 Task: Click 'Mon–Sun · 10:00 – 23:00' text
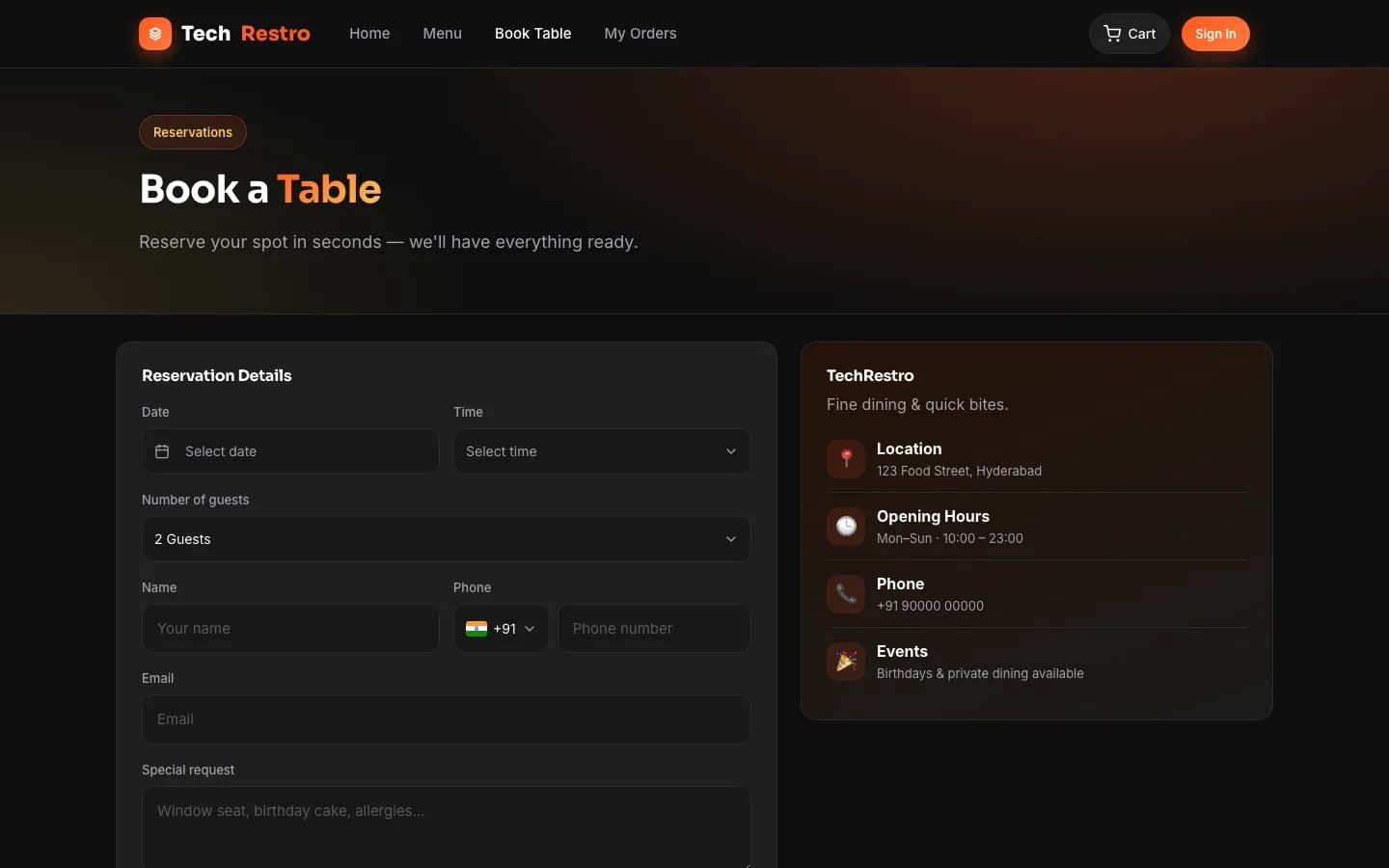coord(950,538)
